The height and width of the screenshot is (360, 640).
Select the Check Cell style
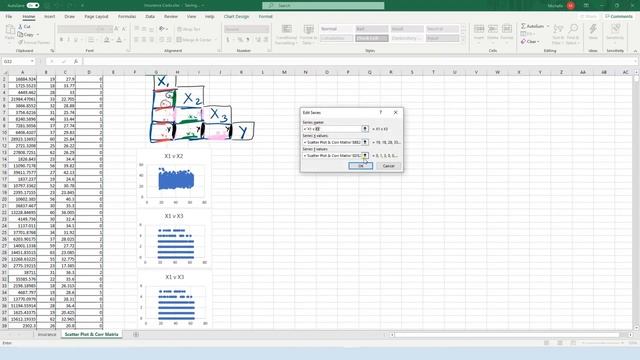[x=371, y=38]
